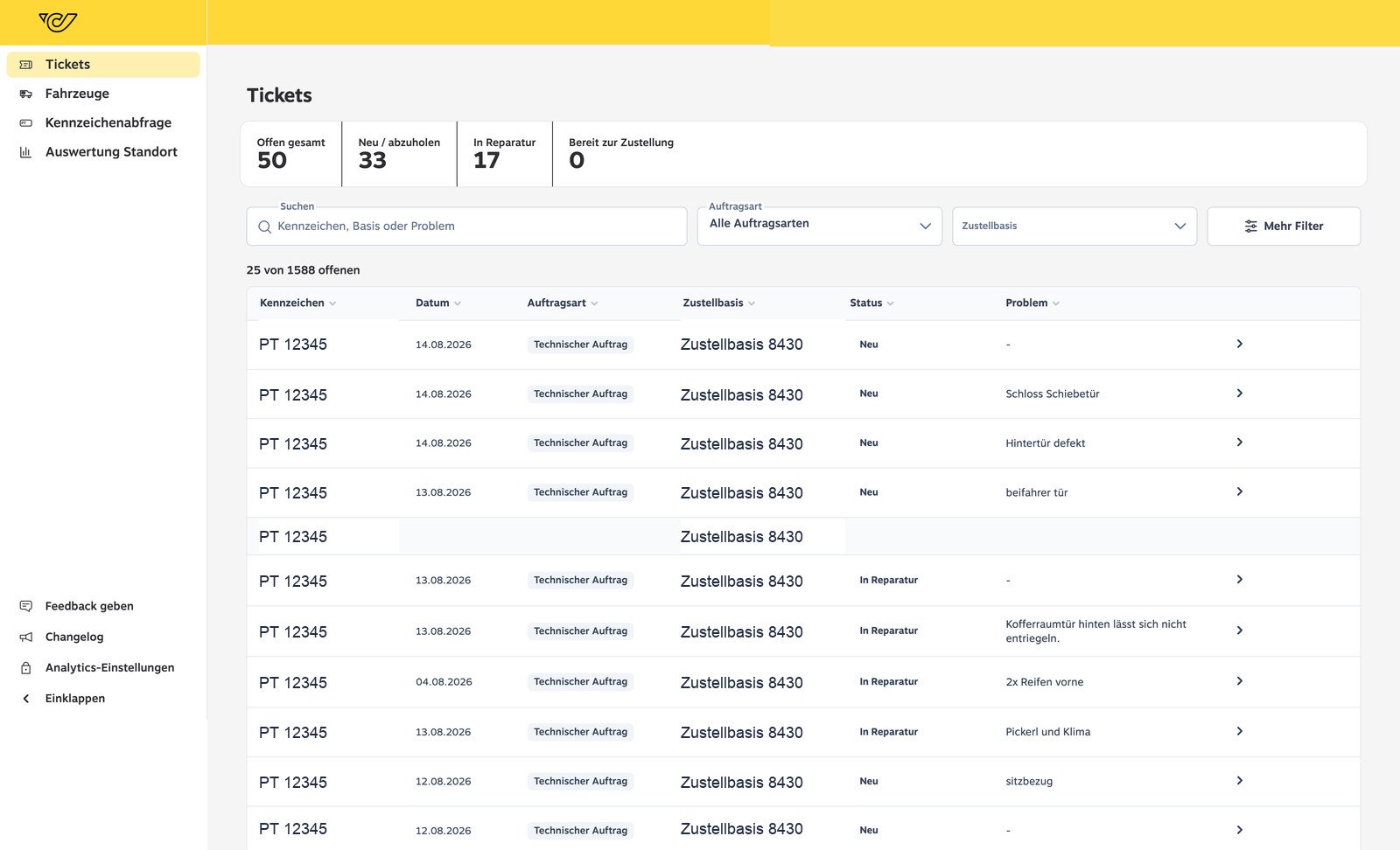1400x850 pixels.
Task: Click the Fahrzeuge truck icon
Action: click(26, 94)
